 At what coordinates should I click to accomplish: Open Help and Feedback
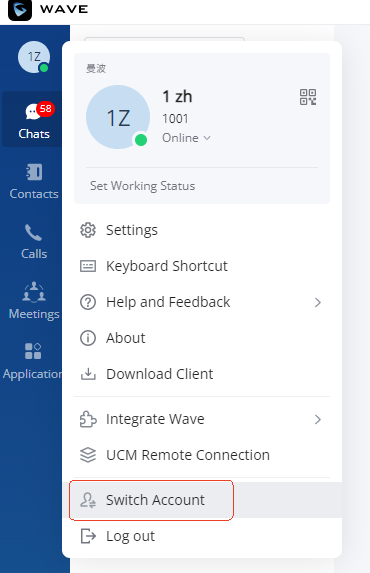click(202, 302)
